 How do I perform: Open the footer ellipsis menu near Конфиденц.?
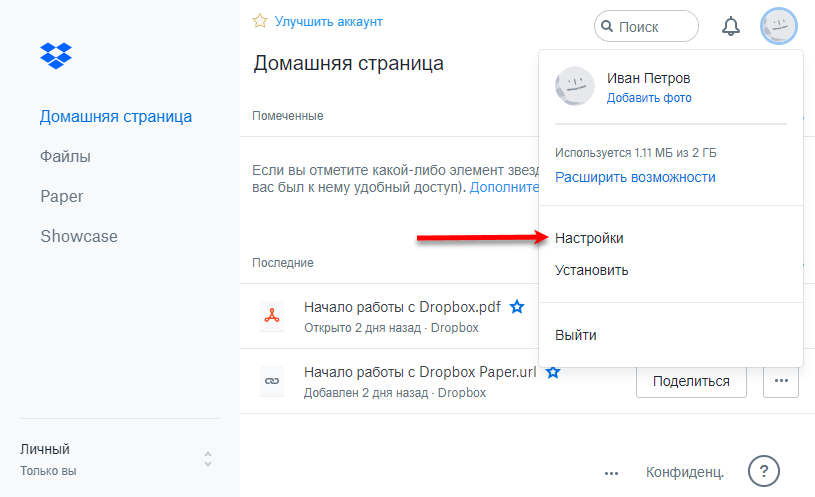pyautogui.click(x=612, y=473)
